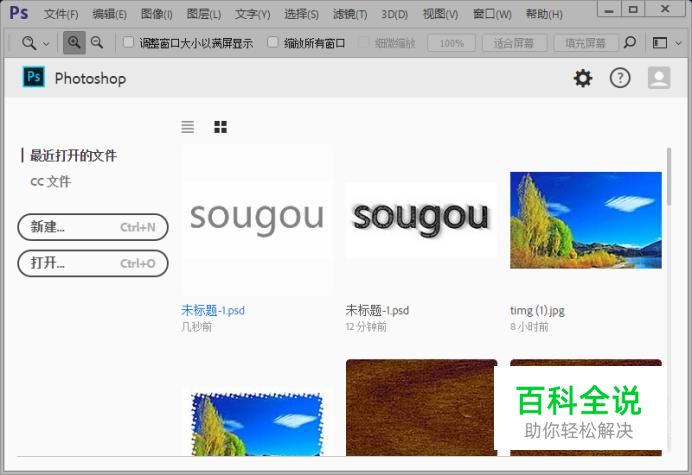Maximize the Photoshop window
This screenshot has width=692, height=475.
click(x=633, y=9)
